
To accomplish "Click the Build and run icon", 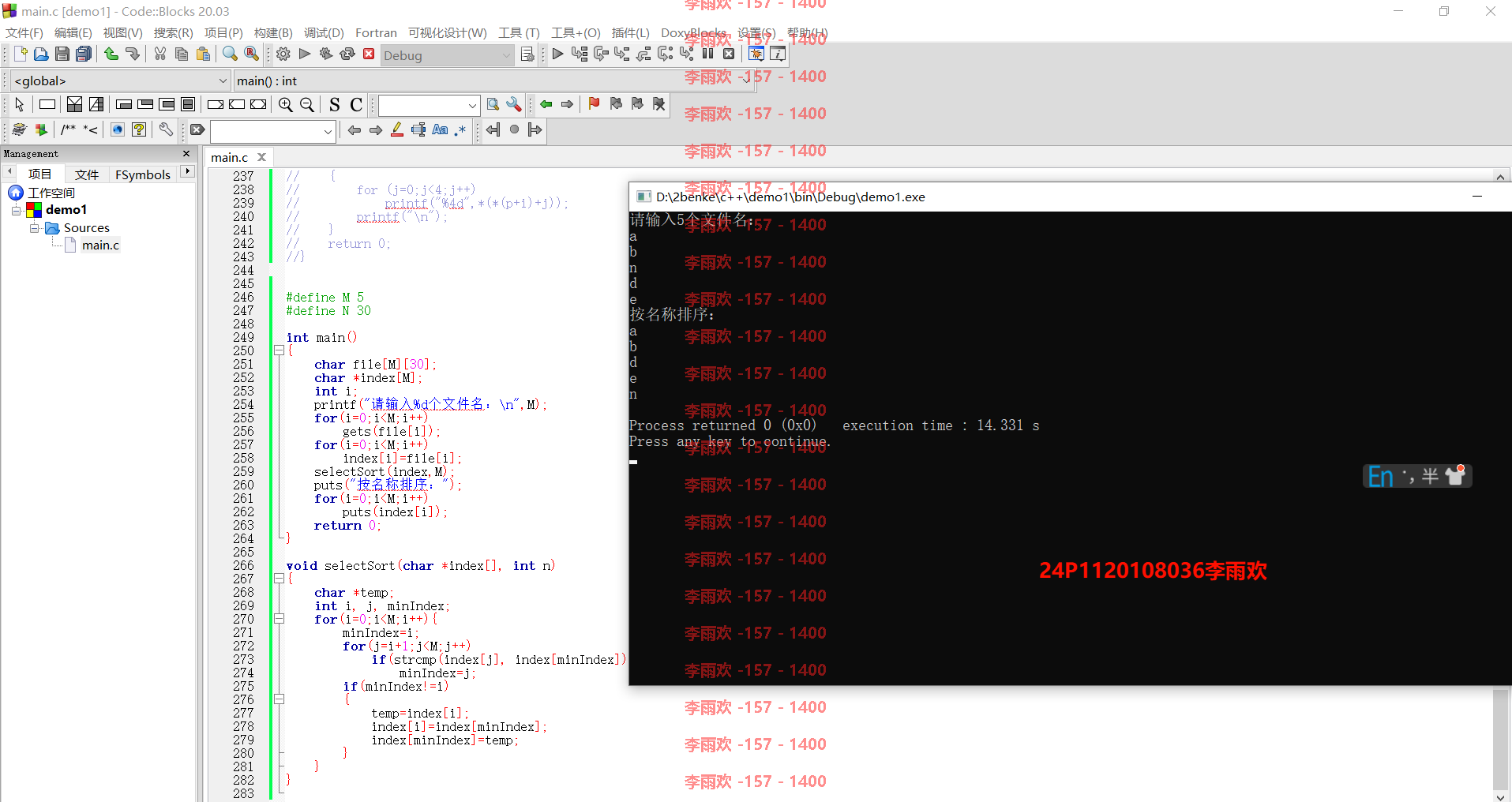I will coord(326,54).
